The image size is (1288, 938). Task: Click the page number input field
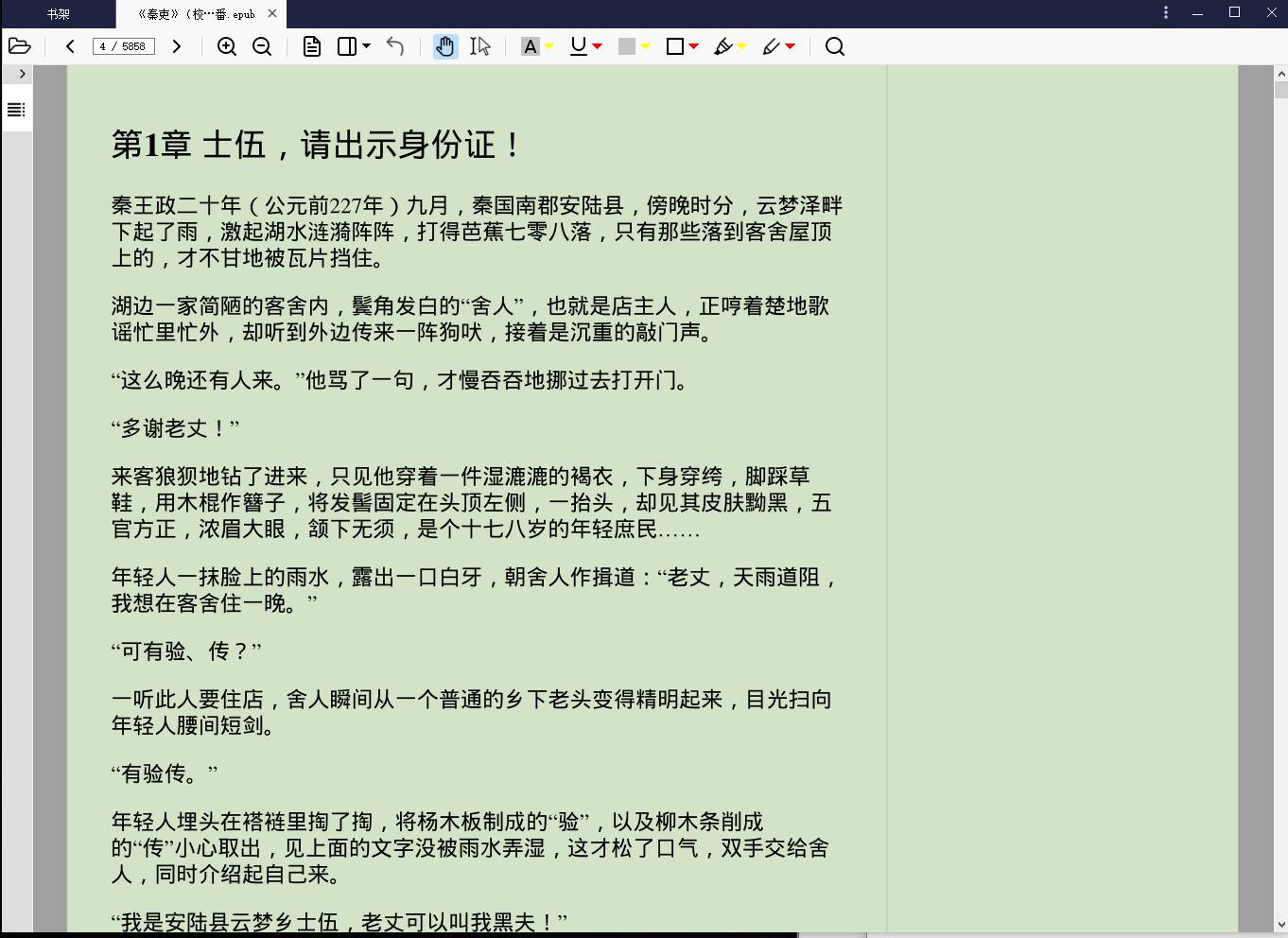pyautogui.click(x=123, y=46)
